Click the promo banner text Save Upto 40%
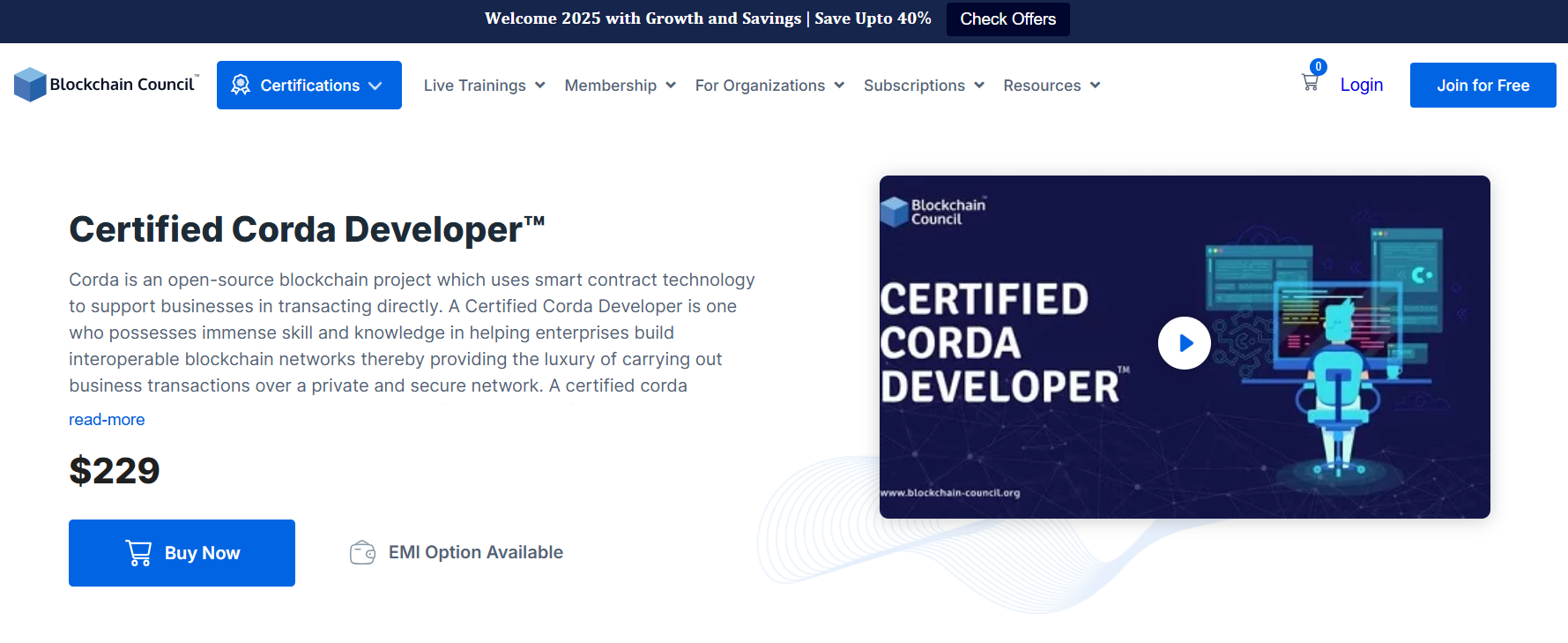The height and width of the screenshot is (643, 1568). (873, 19)
